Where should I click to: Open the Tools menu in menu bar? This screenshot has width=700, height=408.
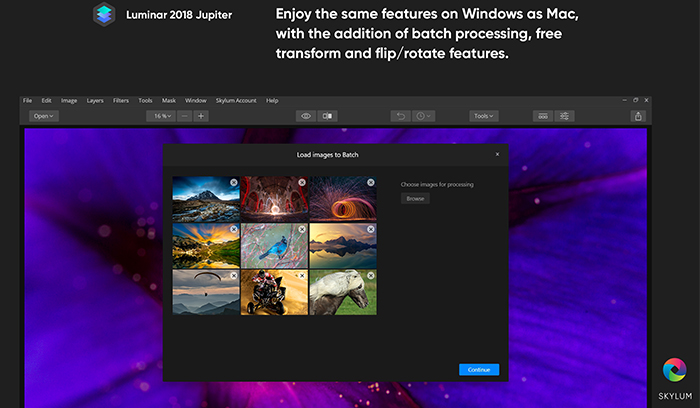click(145, 100)
